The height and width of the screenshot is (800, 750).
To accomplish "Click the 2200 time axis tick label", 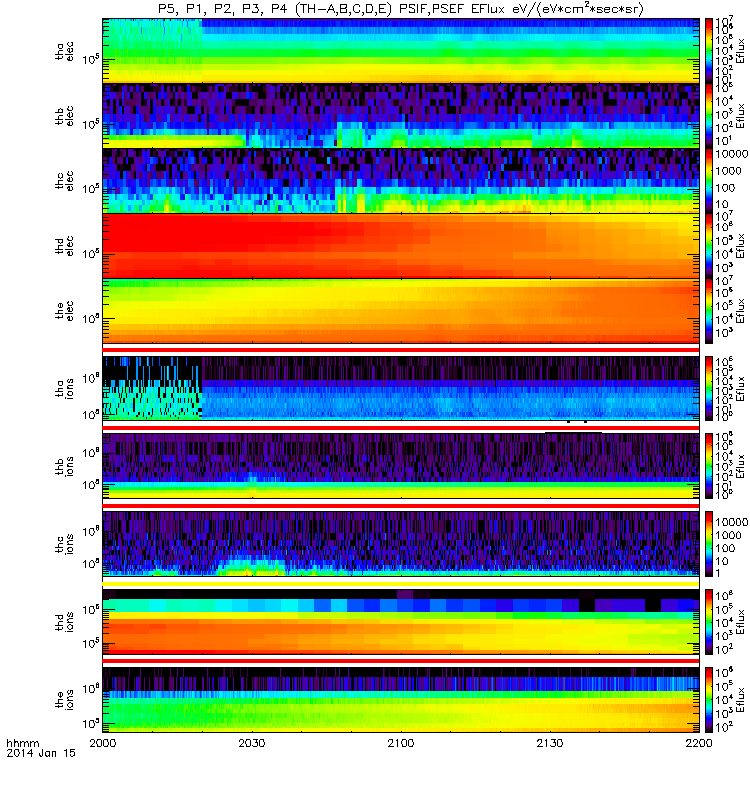I will [699, 743].
